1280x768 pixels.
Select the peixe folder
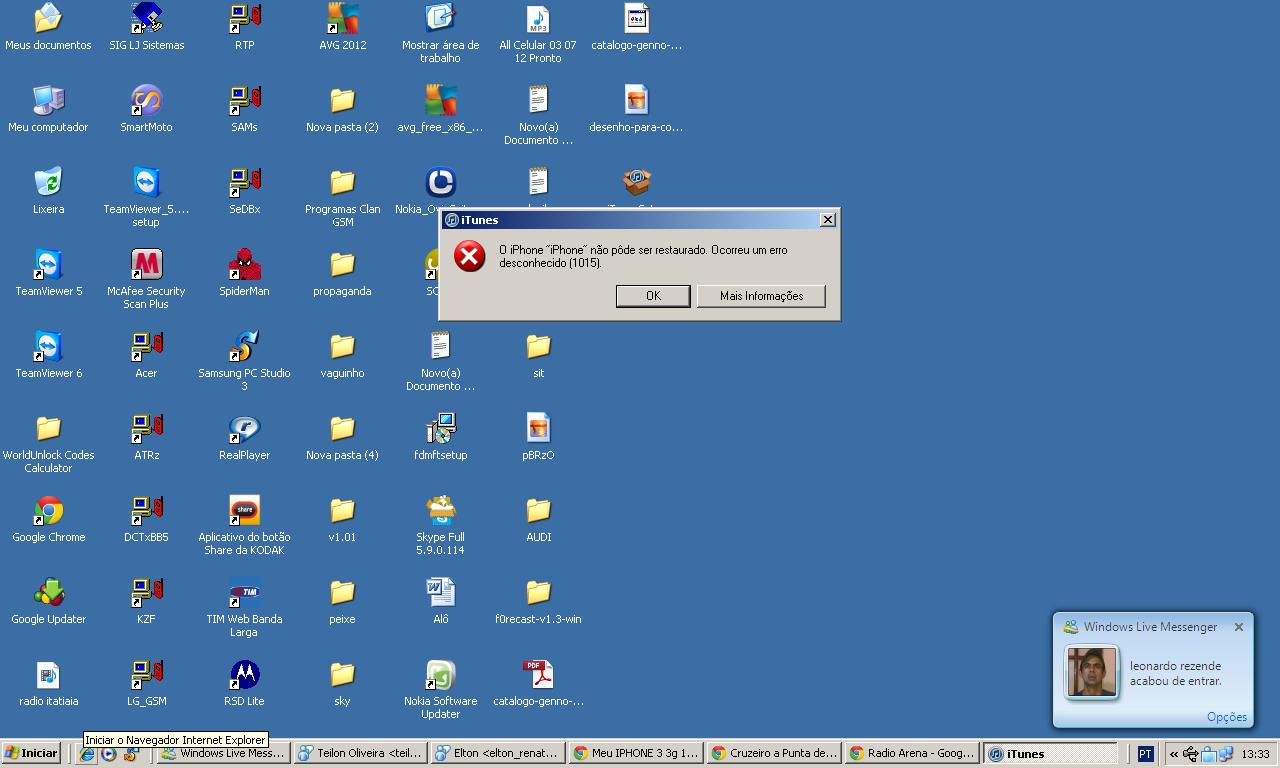click(x=342, y=592)
